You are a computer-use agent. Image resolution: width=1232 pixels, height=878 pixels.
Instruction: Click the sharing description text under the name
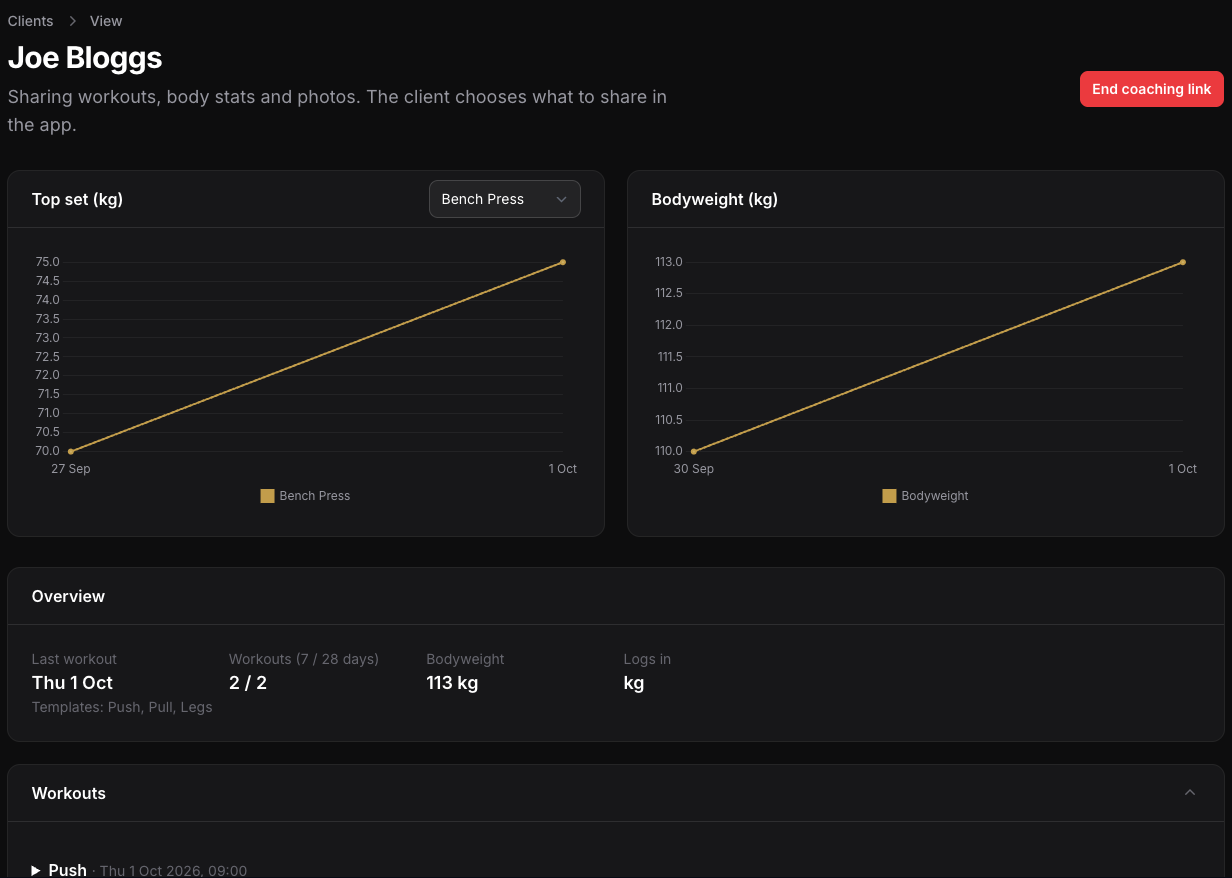tap(337, 111)
